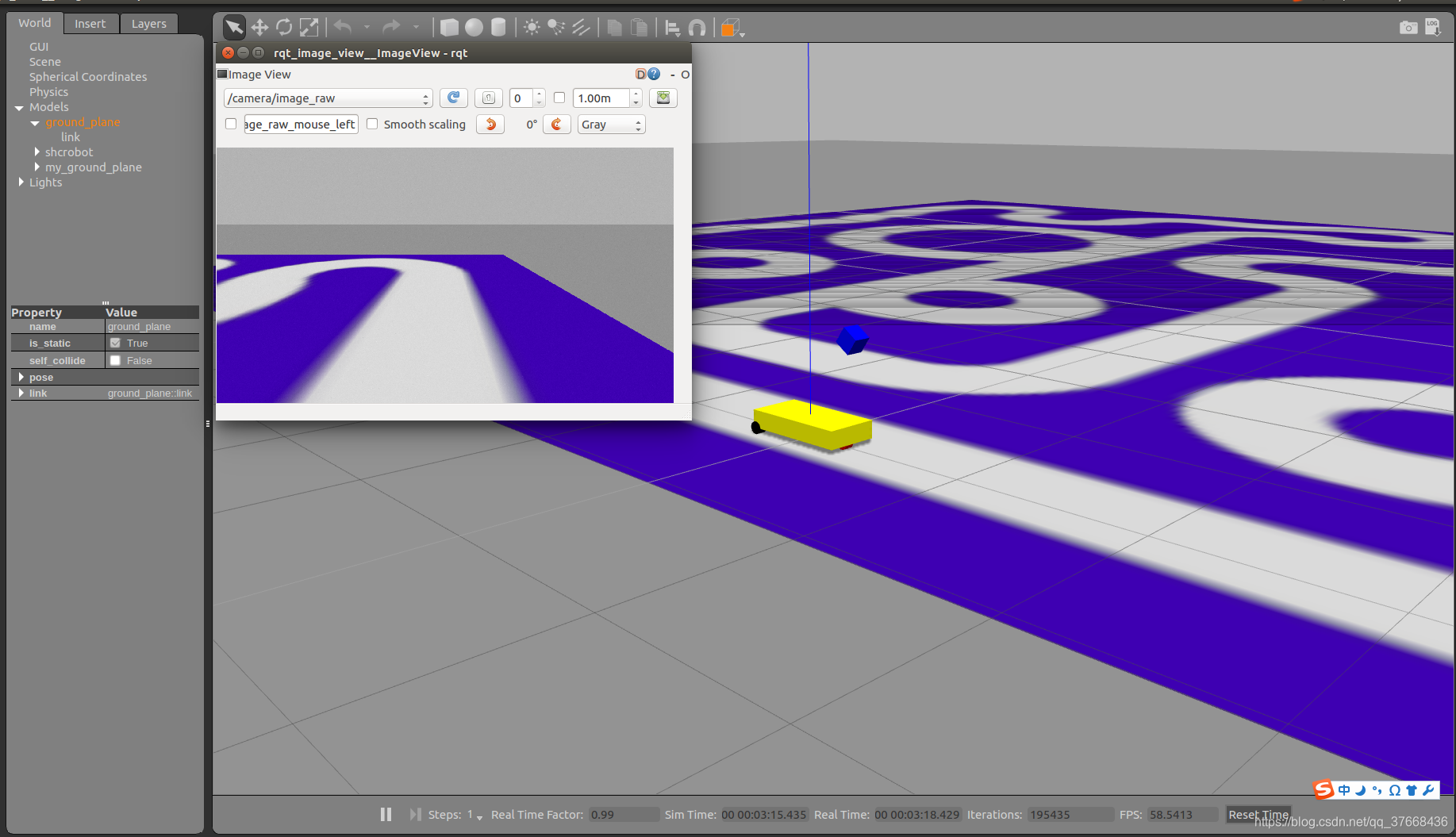Click the Reset Time button
This screenshot has height=837, width=1456.
(1258, 815)
